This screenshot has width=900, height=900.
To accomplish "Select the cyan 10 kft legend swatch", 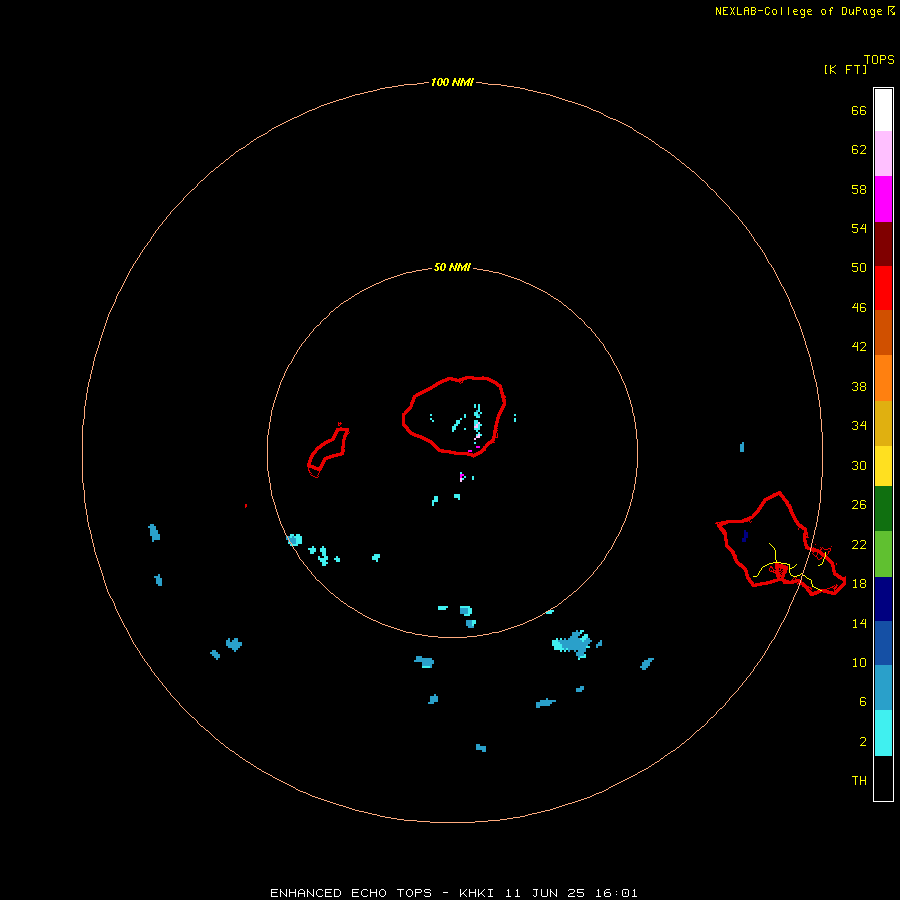I will (883, 733).
